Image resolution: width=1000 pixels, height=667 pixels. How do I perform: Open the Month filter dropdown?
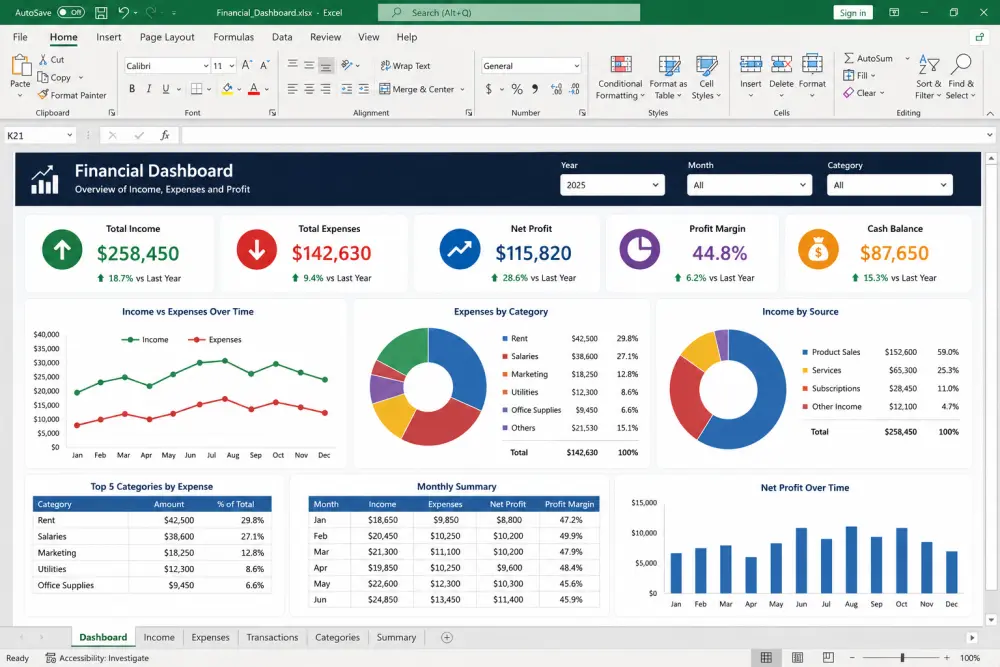pos(749,185)
